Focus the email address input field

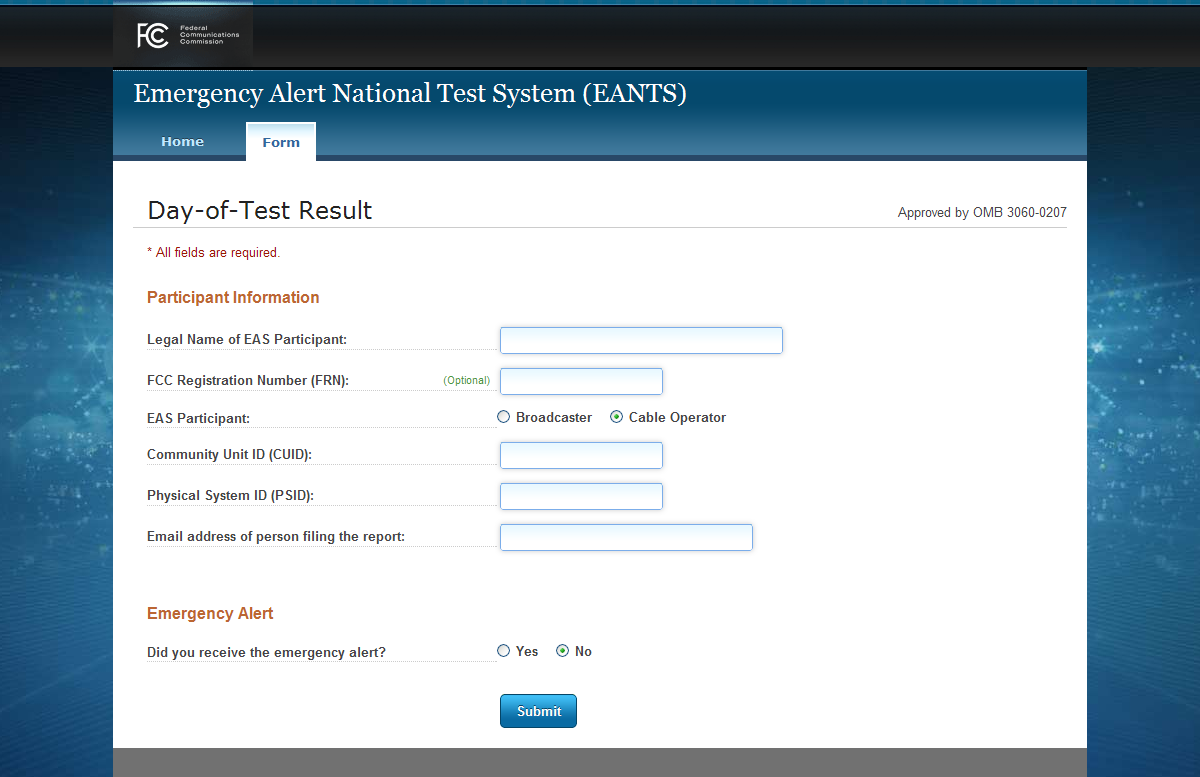[x=626, y=537]
